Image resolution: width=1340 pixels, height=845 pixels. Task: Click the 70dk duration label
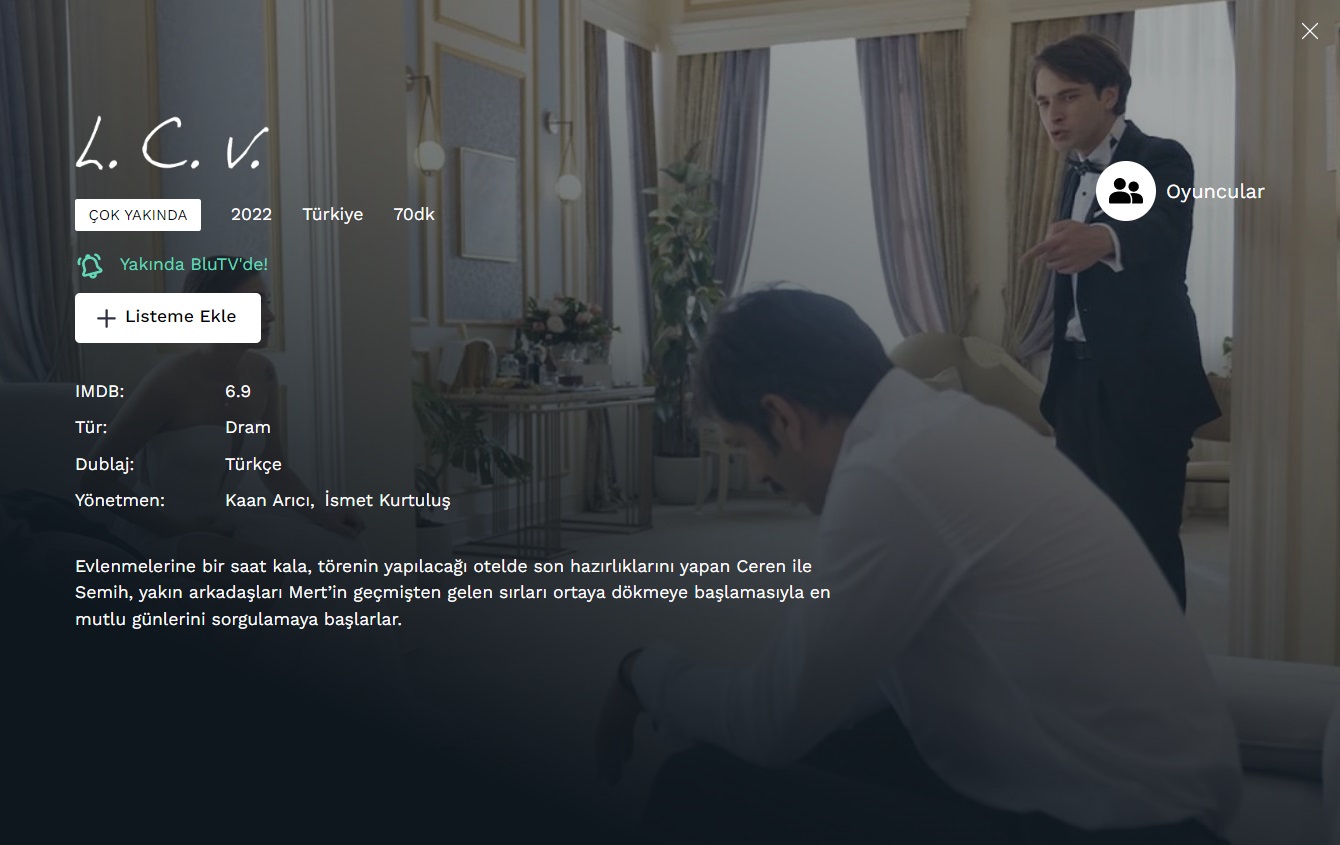(x=414, y=214)
